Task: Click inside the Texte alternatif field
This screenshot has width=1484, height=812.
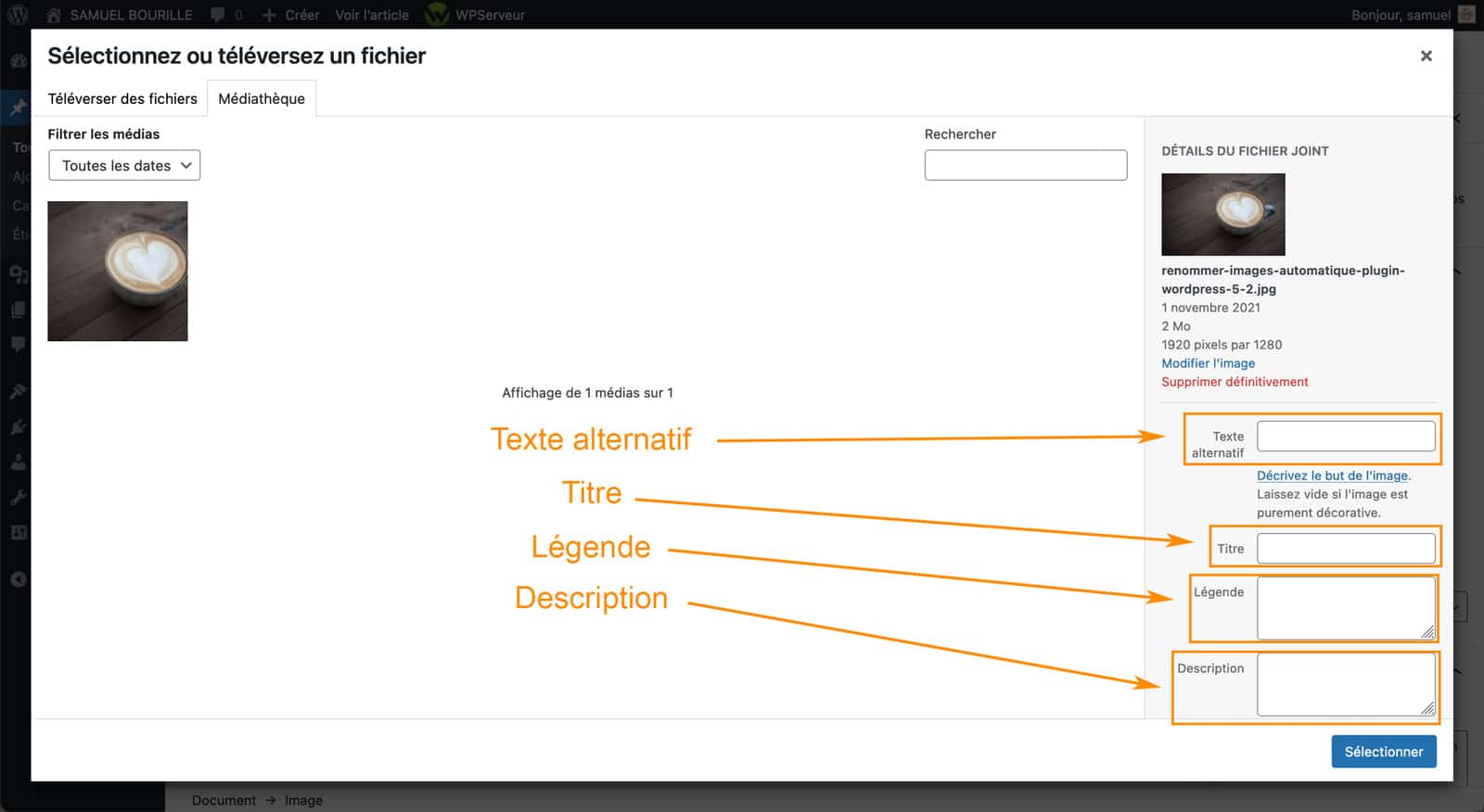Action: click(x=1345, y=436)
